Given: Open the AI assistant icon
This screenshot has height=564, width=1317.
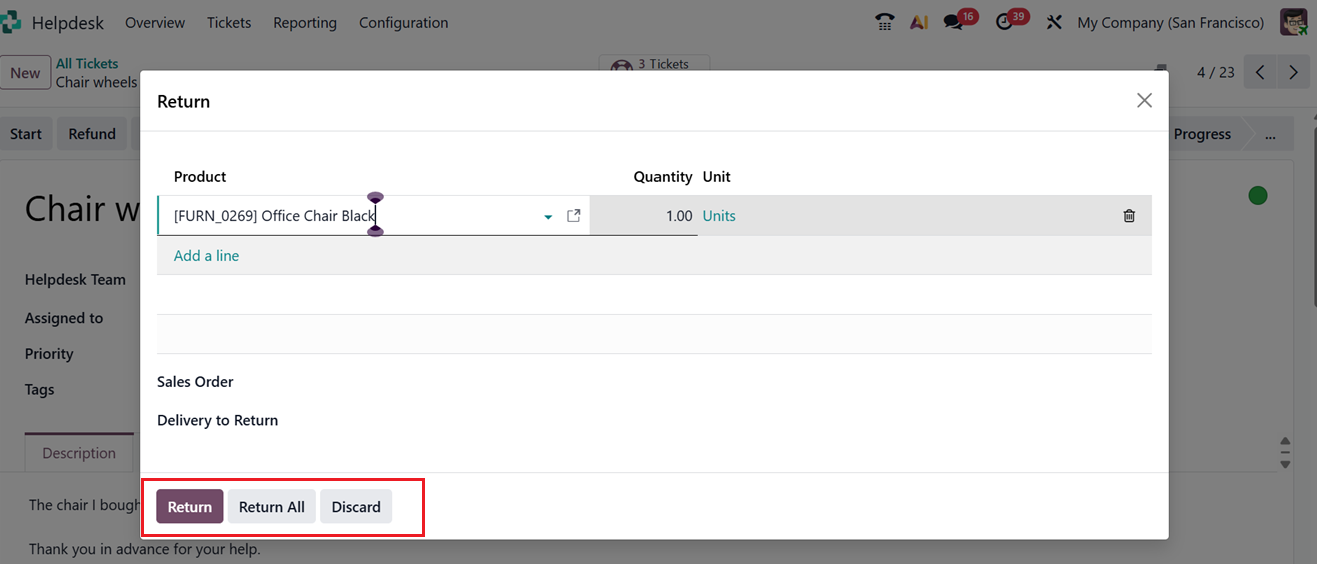Looking at the screenshot, I should pos(919,22).
